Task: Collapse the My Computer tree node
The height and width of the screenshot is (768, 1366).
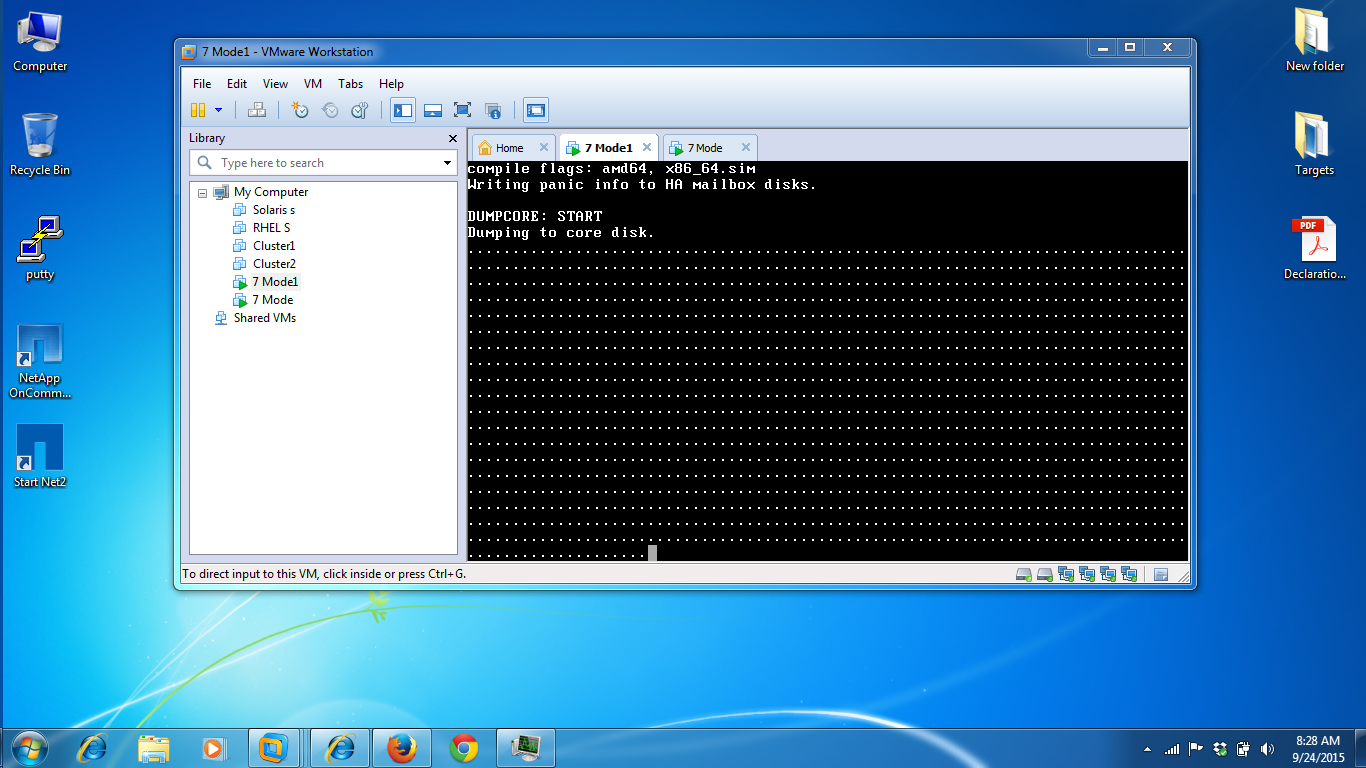Action: click(x=203, y=193)
